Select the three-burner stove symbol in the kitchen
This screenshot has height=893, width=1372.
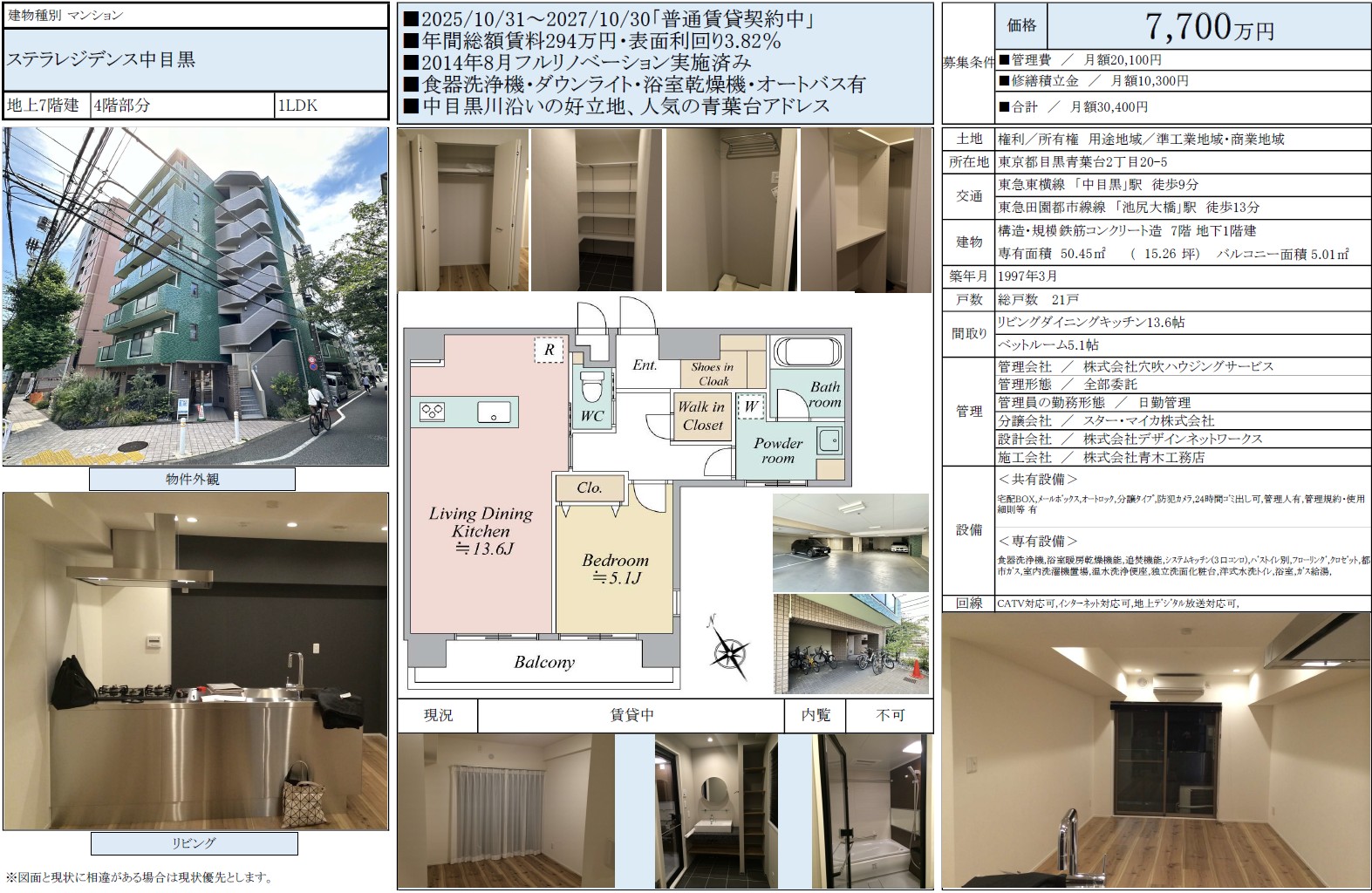click(x=433, y=412)
